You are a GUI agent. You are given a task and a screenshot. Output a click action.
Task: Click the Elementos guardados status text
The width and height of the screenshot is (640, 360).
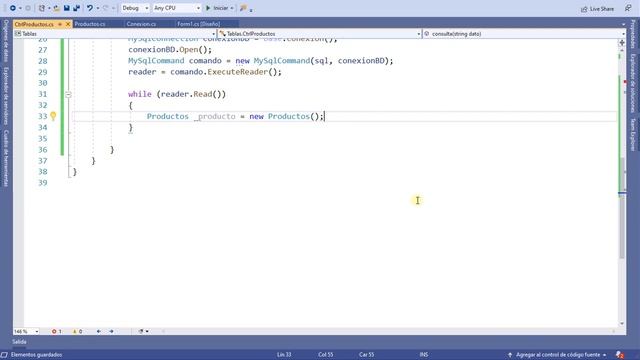click(x=36, y=355)
